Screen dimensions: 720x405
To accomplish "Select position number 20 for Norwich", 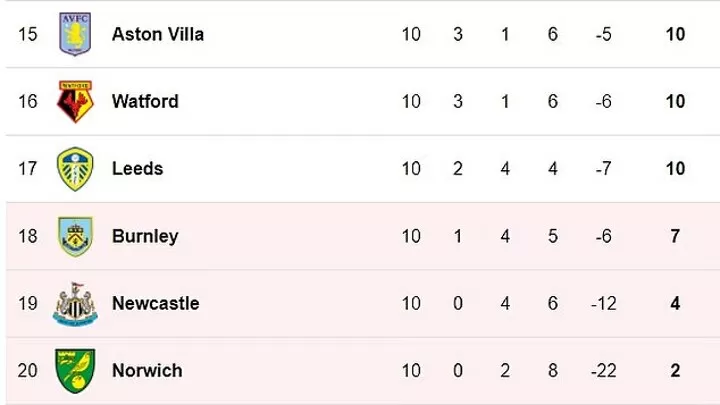I will [28, 371].
